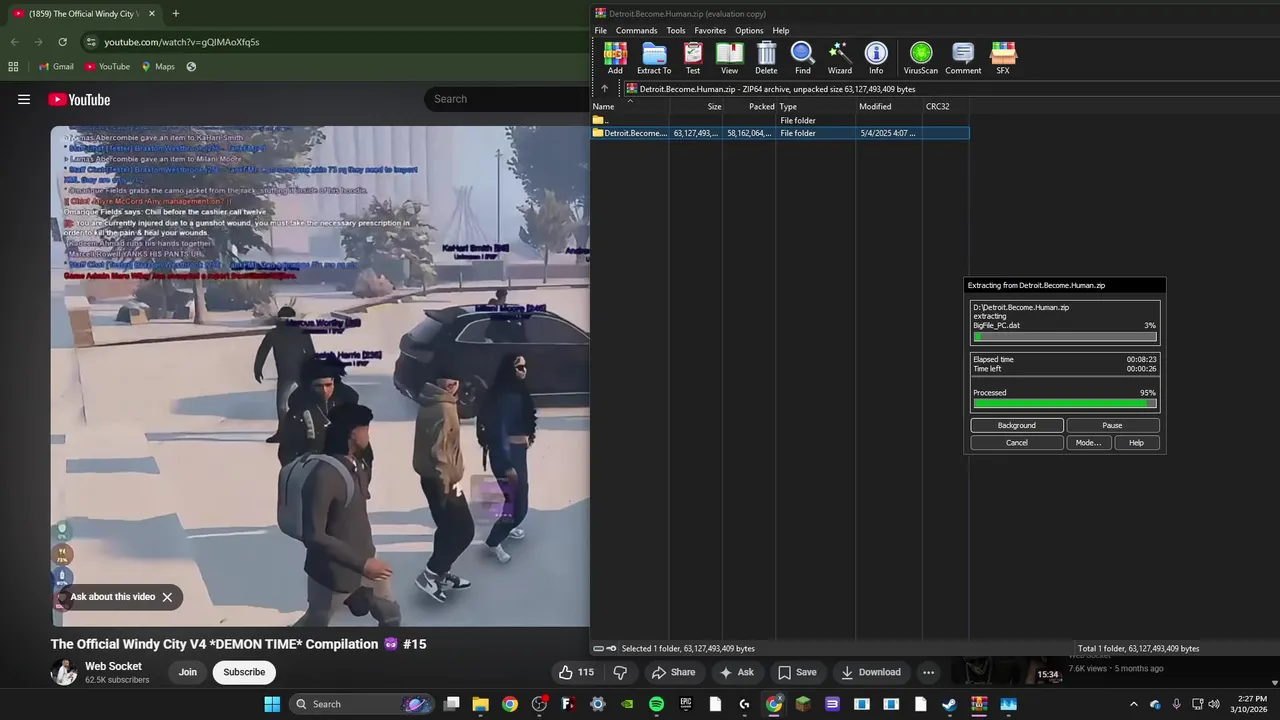This screenshot has height=720, width=1280.
Task: Join the Web Socket channel
Action: (188, 672)
